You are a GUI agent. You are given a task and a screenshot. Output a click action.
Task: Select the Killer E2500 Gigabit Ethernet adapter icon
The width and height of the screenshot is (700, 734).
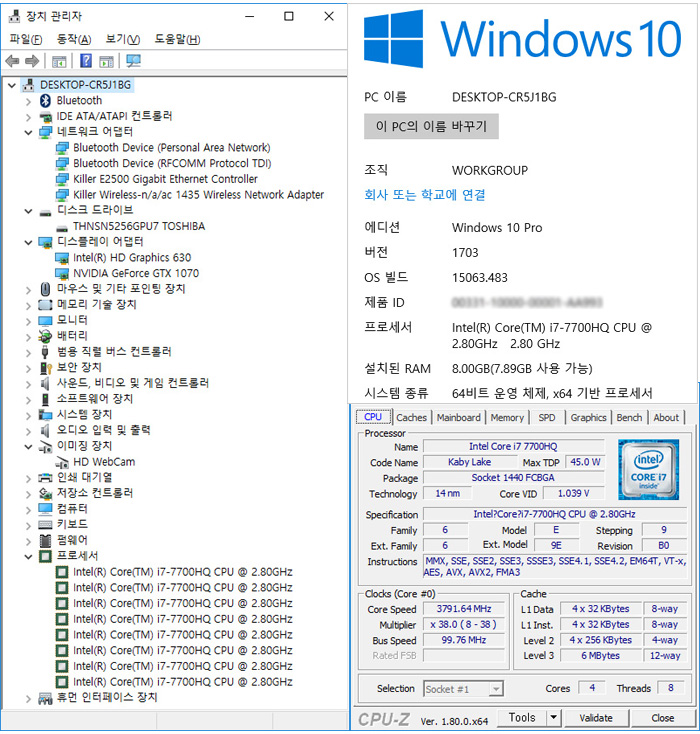tap(62, 179)
